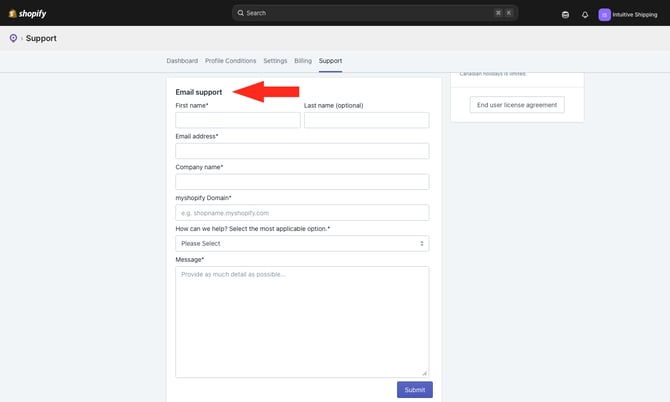
Task: Click the Intuitive Shipping account name
Action: [635, 15]
